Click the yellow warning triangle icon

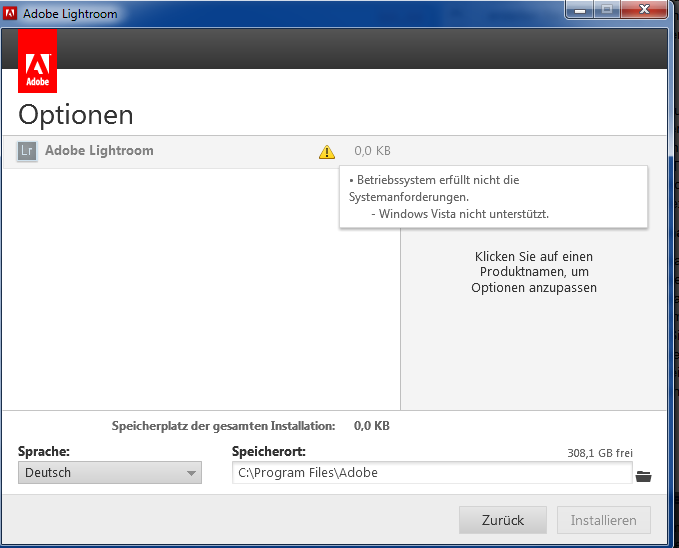pos(327,152)
